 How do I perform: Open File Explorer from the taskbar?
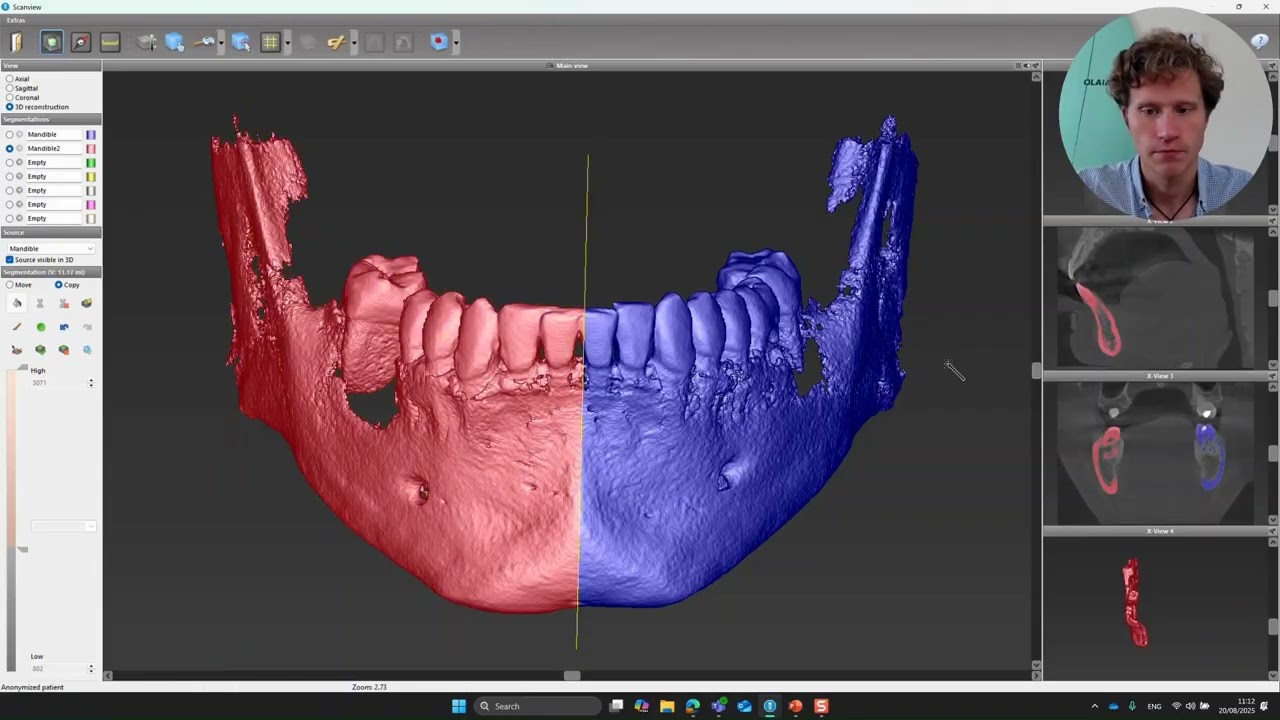[x=667, y=706]
